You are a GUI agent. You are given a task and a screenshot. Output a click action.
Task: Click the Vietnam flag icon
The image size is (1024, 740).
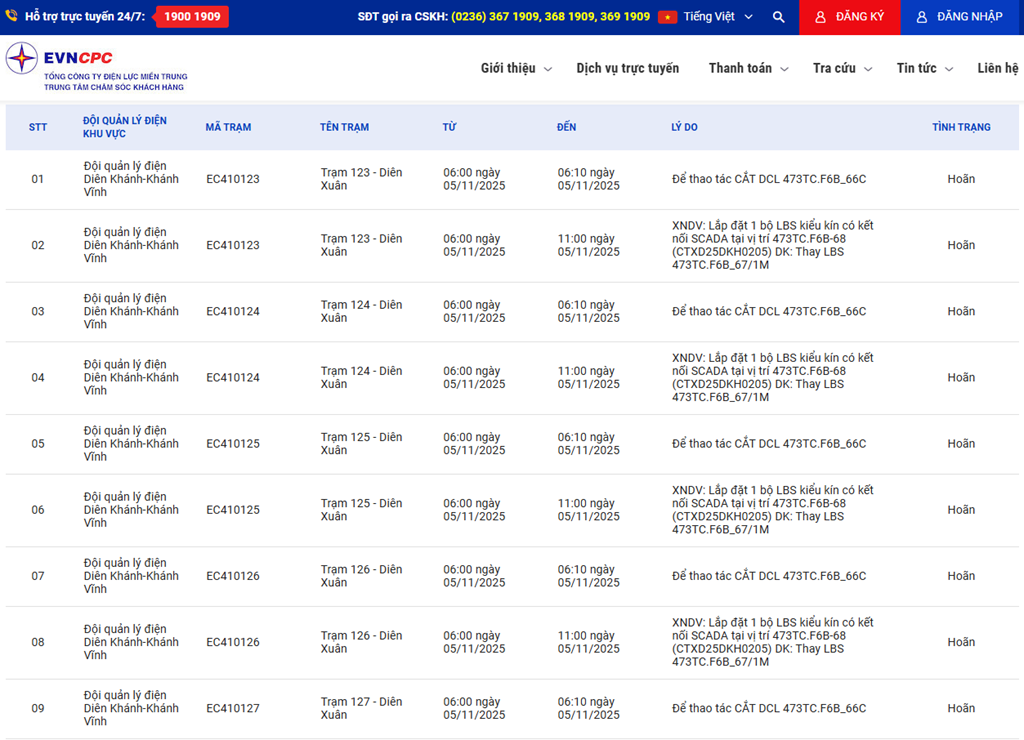[667, 17]
